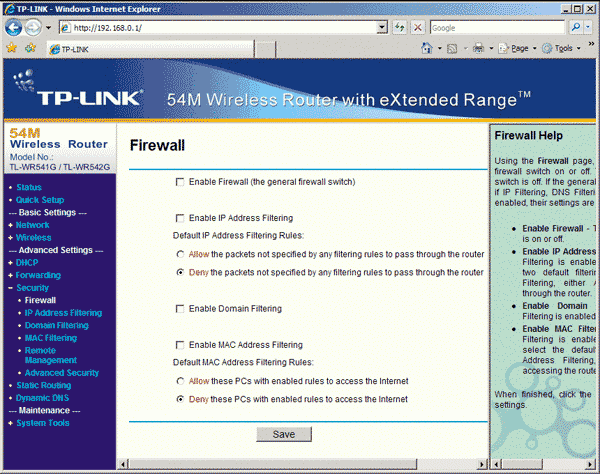The height and width of the screenshot is (474, 600).
Task: Click help pane scroll left arrow
Action: [496, 464]
